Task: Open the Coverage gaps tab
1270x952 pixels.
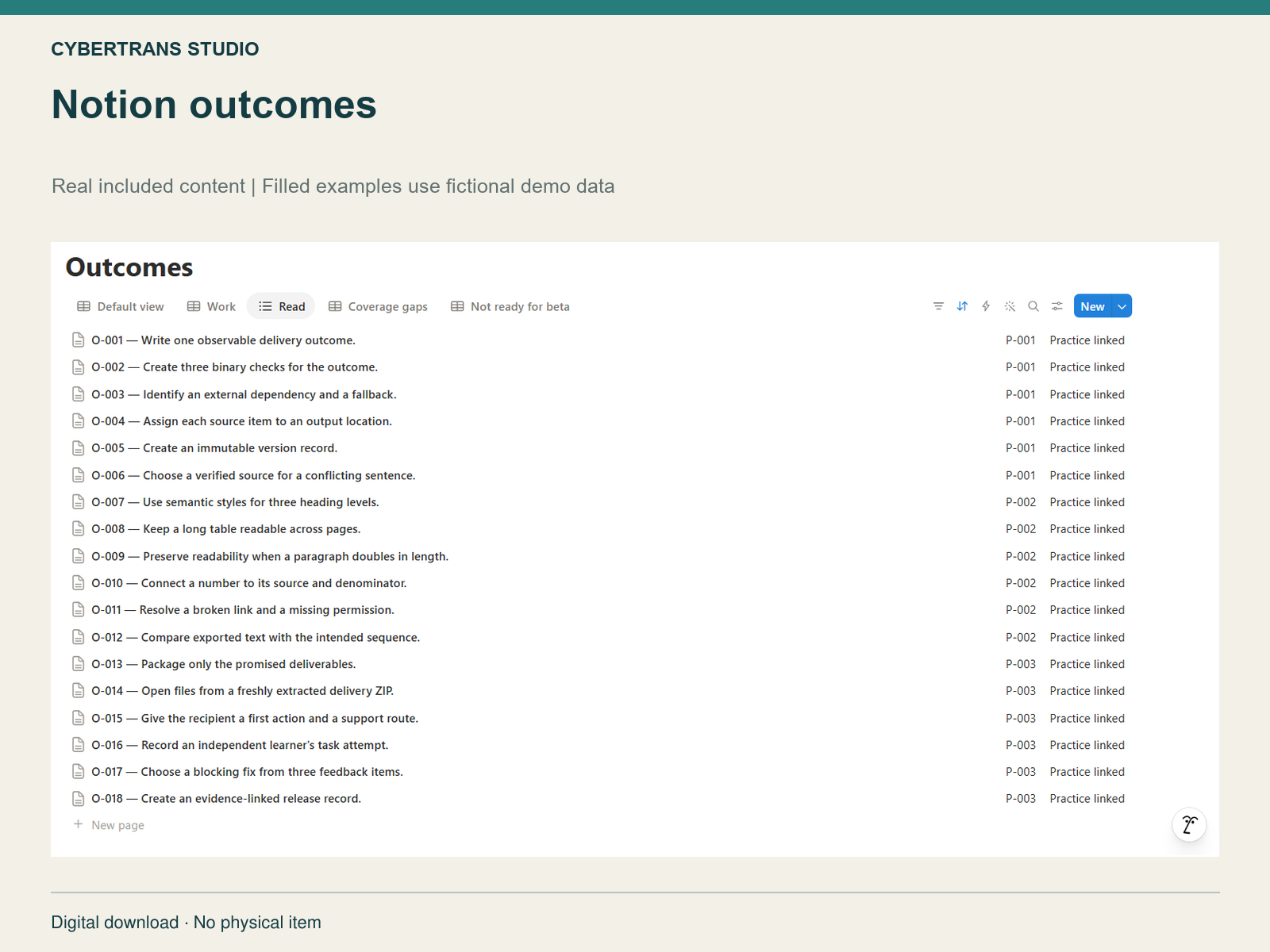Action: point(378,306)
